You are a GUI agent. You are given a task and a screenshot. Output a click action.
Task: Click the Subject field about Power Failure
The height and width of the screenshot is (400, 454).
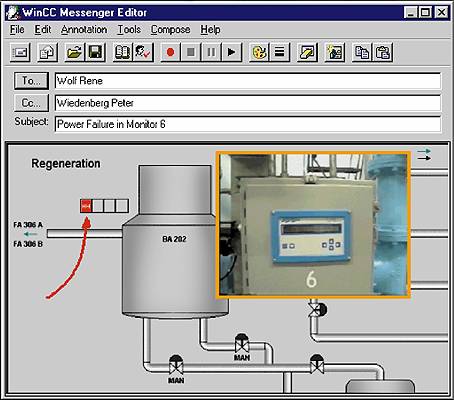pos(248,124)
